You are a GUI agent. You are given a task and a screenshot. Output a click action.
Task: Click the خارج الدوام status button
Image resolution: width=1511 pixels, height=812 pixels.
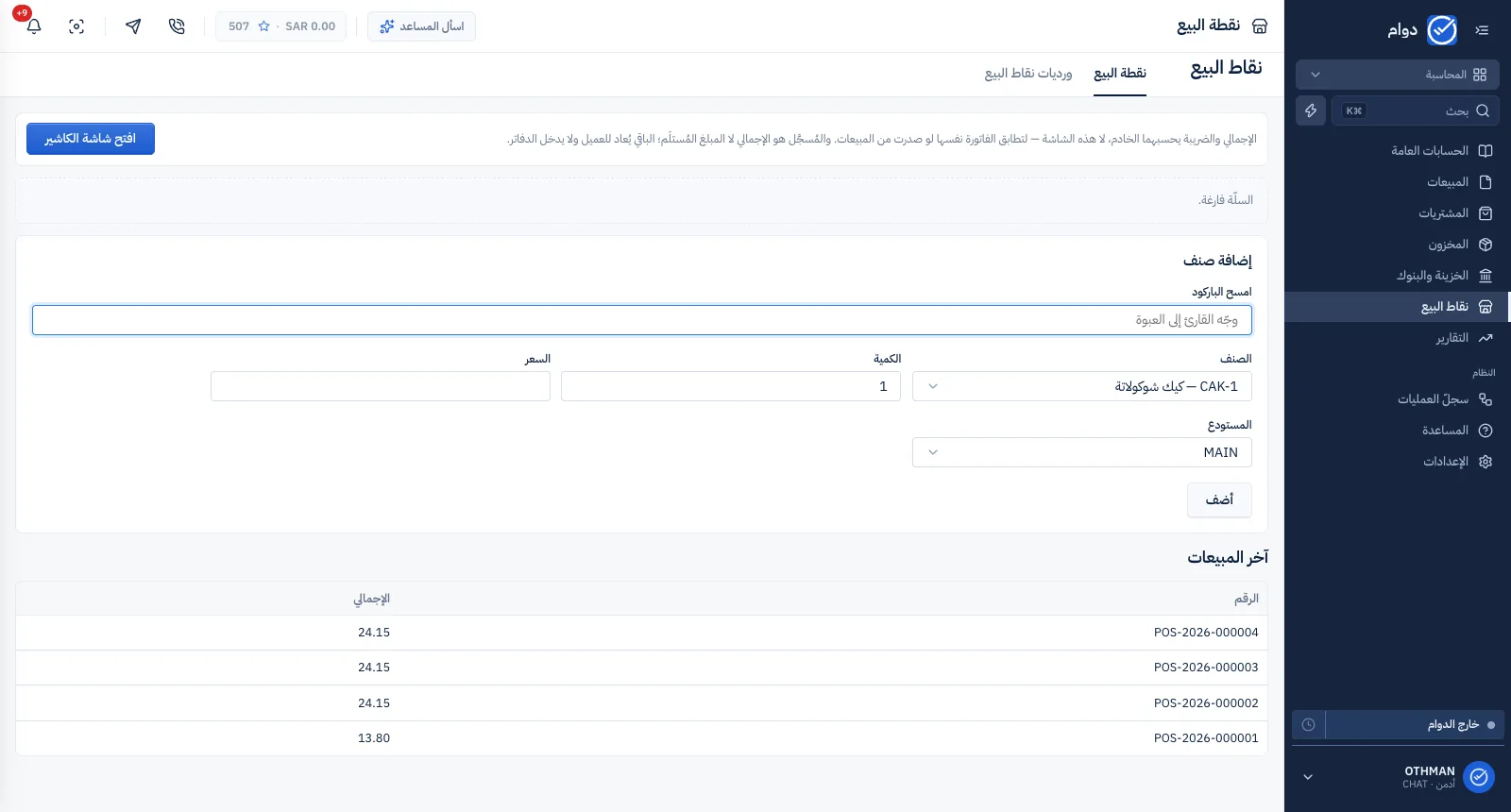[x=1415, y=725]
